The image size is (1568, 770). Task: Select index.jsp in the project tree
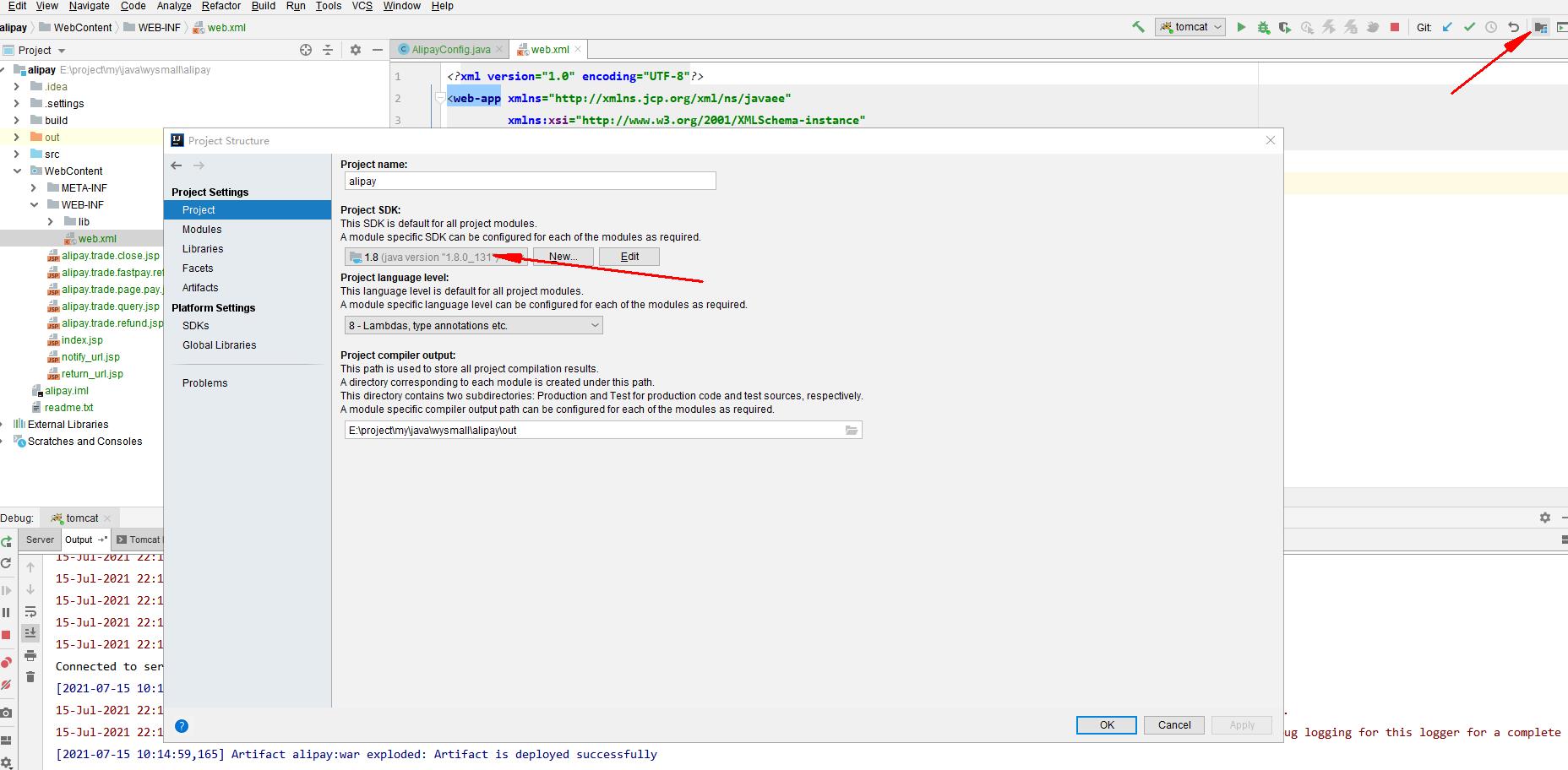pos(82,340)
